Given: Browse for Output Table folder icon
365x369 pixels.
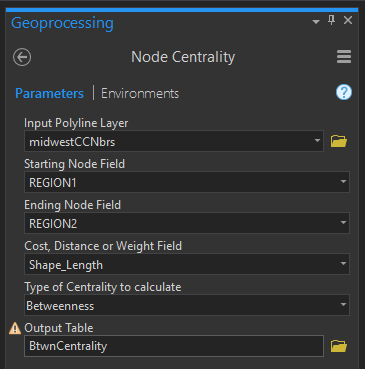Looking at the screenshot, I should click(339, 346).
